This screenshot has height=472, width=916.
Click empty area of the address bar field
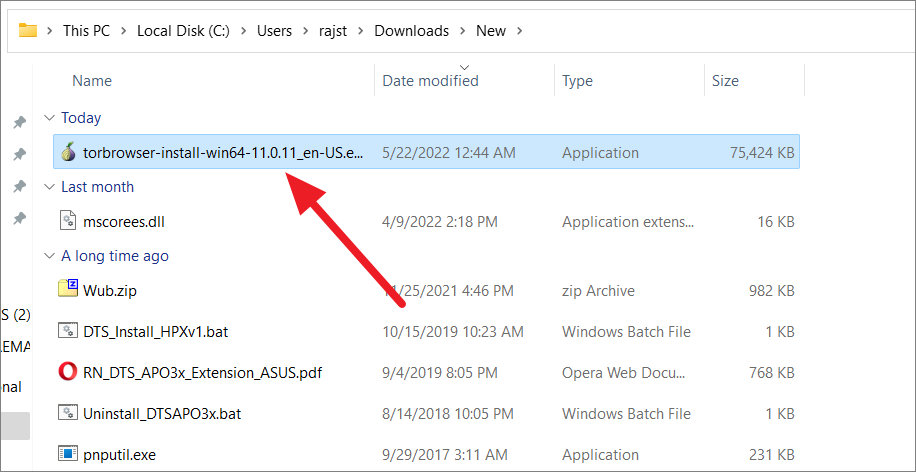click(719, 31)
